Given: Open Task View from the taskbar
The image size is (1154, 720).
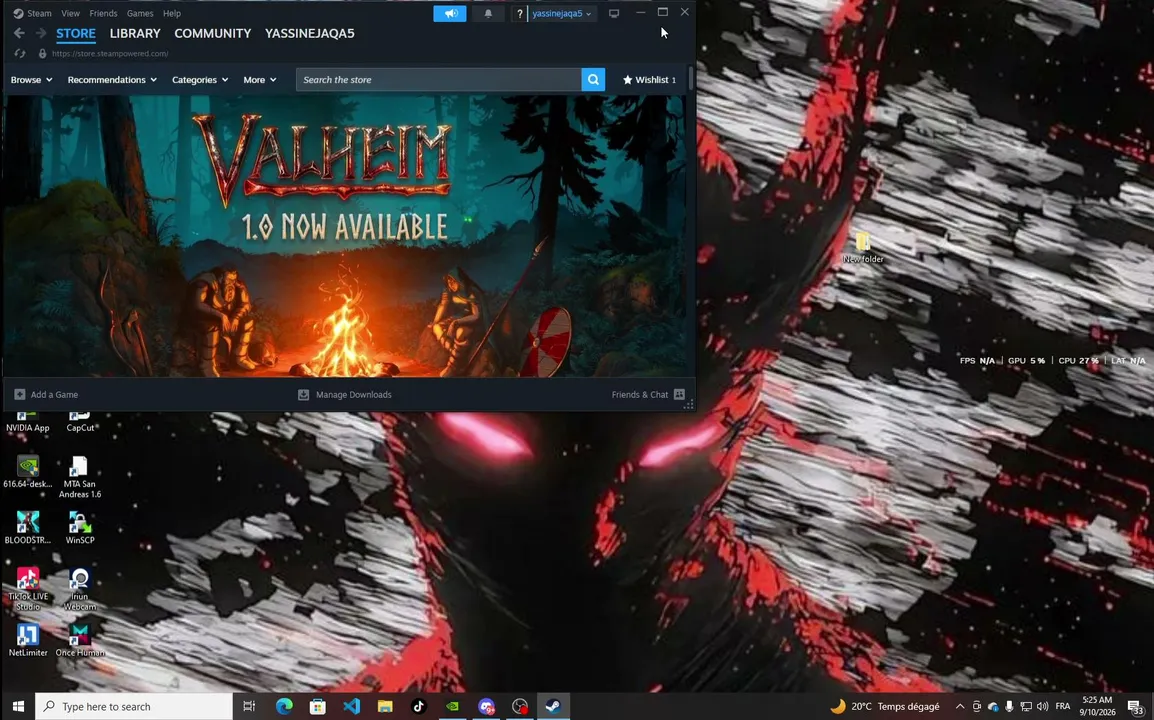Looking at the screenshot, I should pyautogui.click(x=249, y=706).
